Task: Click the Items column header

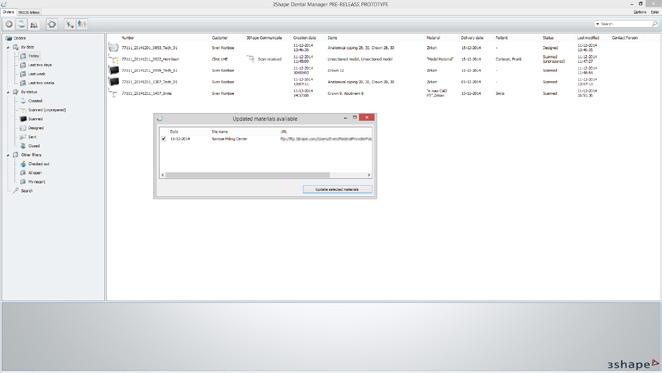Action: (332, 38)
